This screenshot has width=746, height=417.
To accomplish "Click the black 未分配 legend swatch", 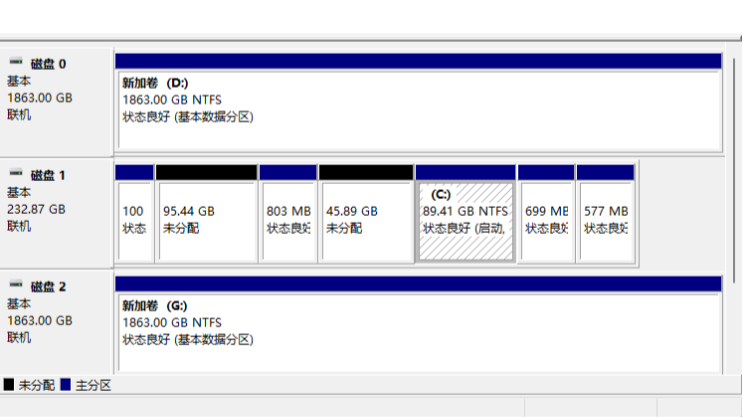I will (x=9, y=385).
